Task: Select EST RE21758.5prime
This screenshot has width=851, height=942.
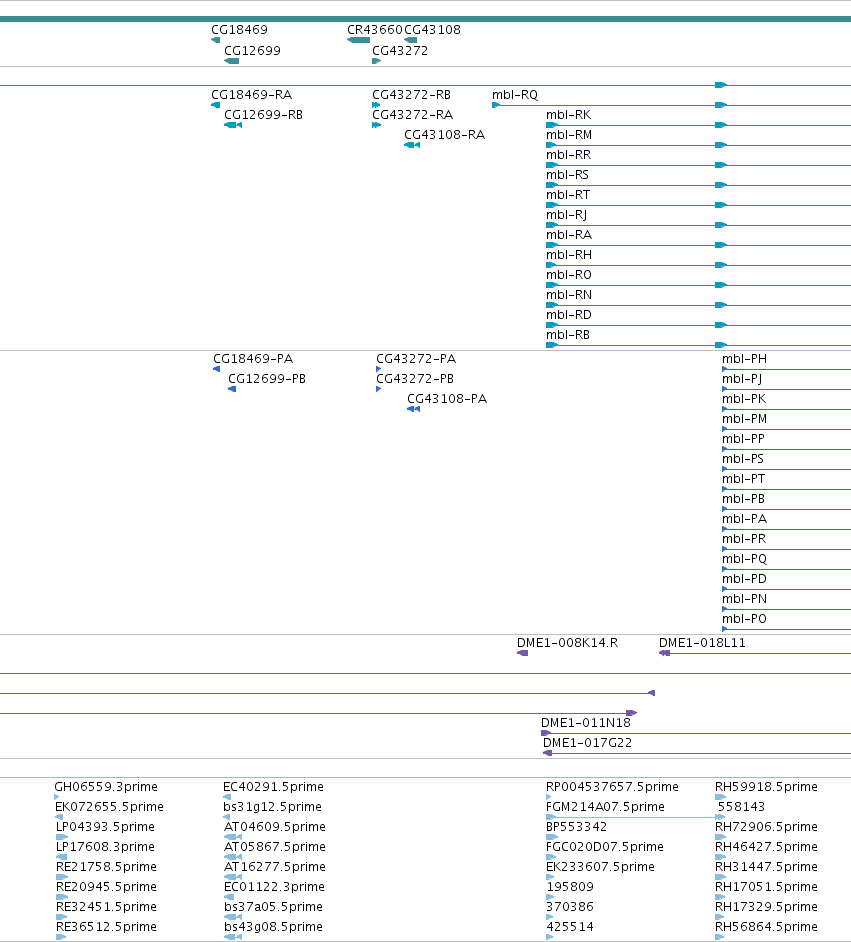Action: tap(106, 866)
